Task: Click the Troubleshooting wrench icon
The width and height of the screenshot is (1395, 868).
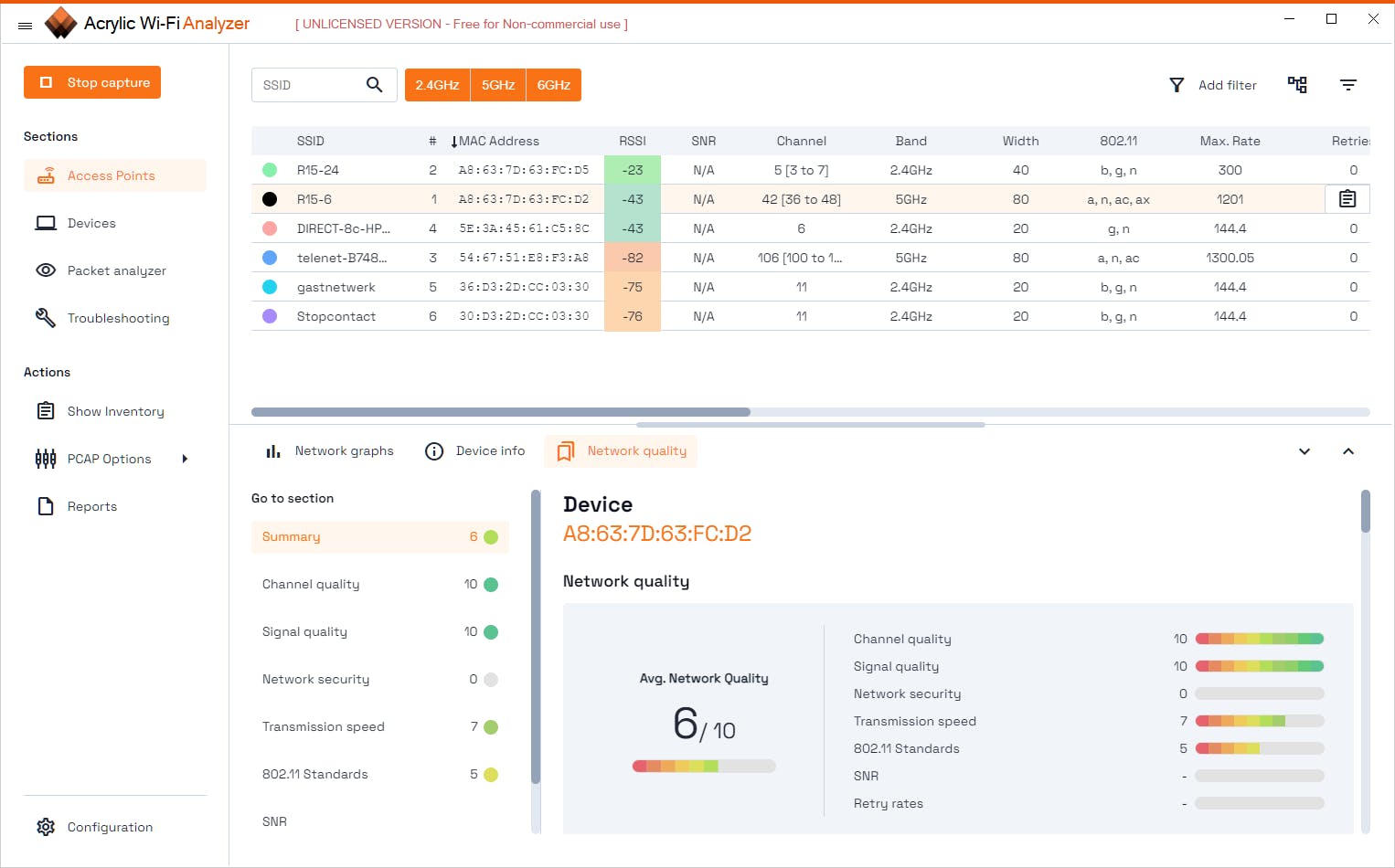Action: [46, 318]
